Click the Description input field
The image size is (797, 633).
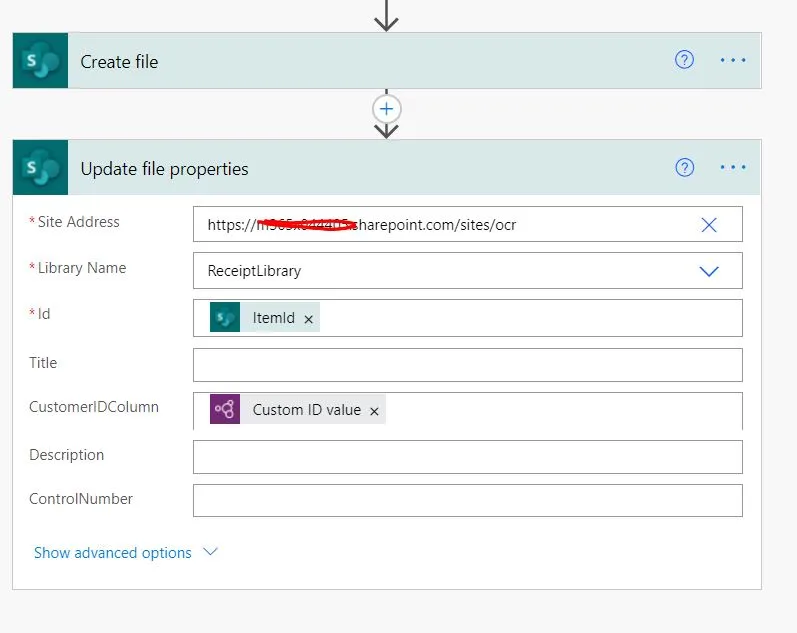(468, 457)
